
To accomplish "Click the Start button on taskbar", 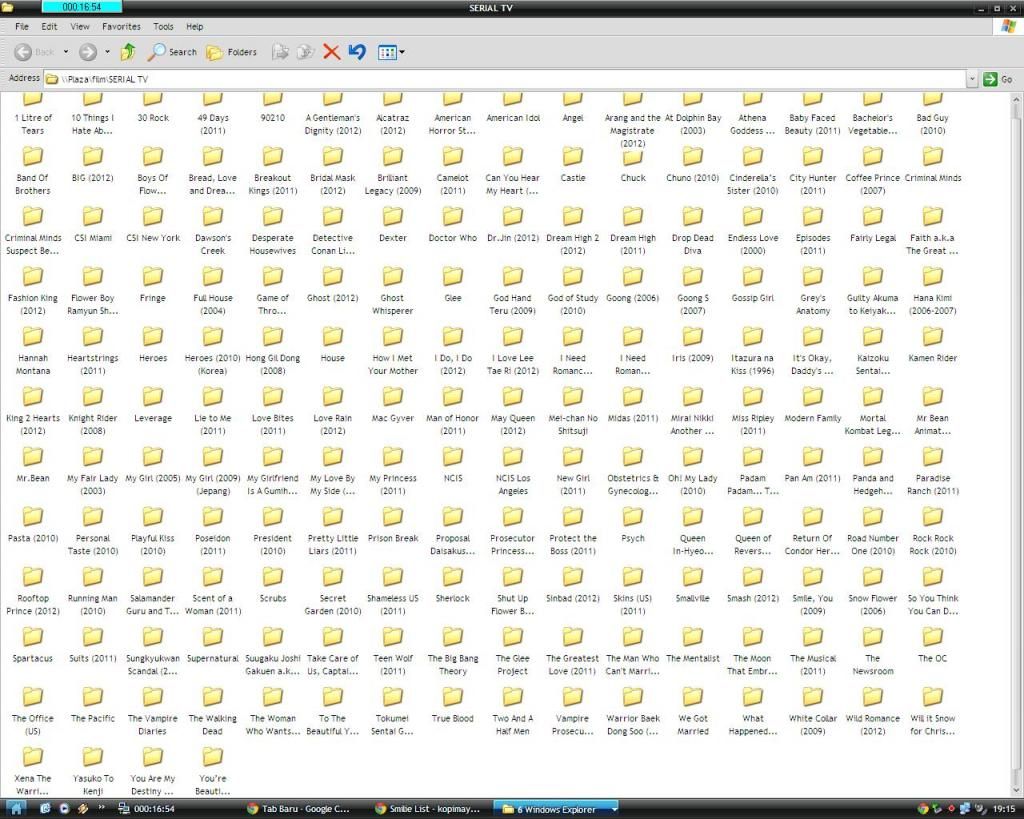I will point(15,808).
